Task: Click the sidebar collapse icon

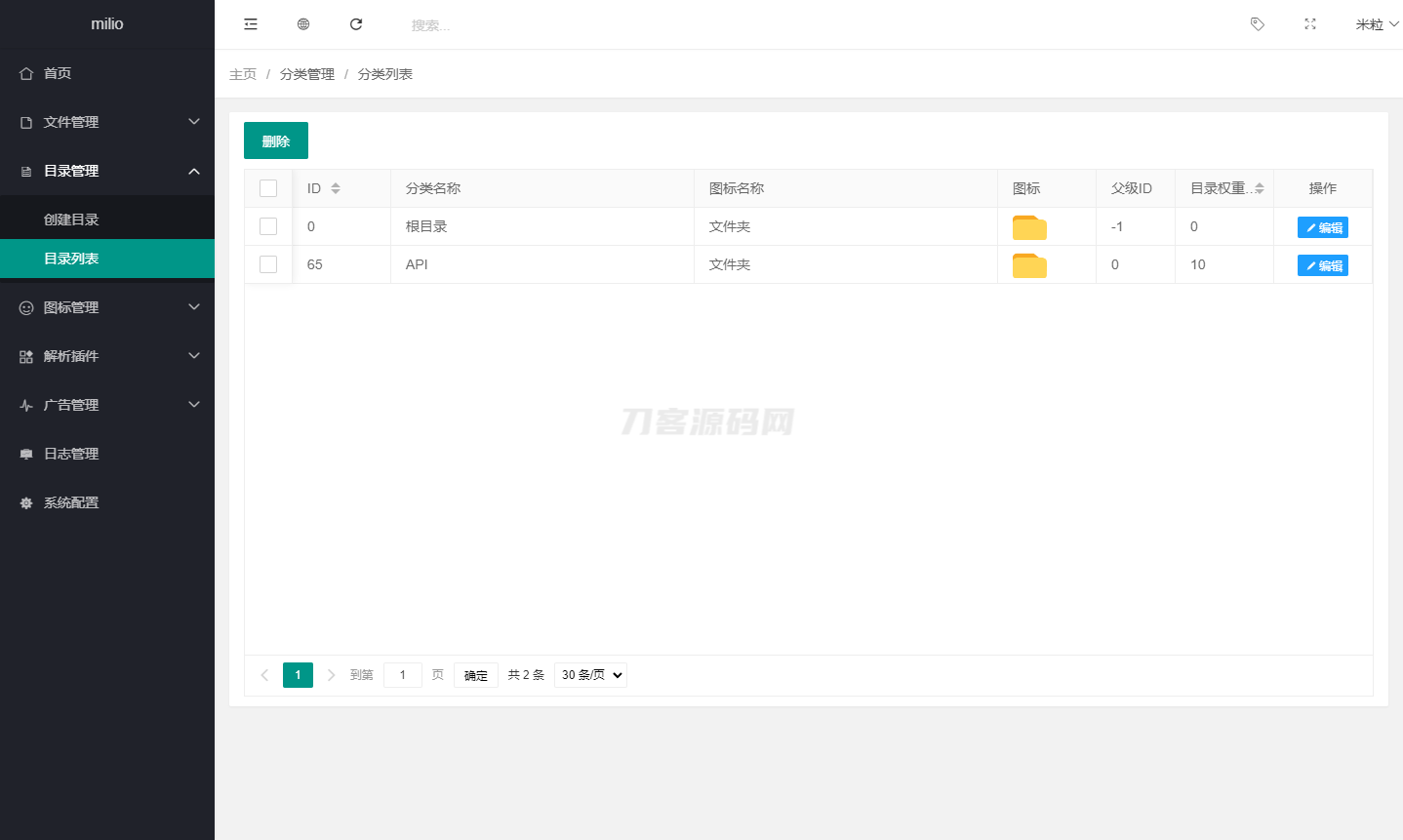Action: coord(251,23)
